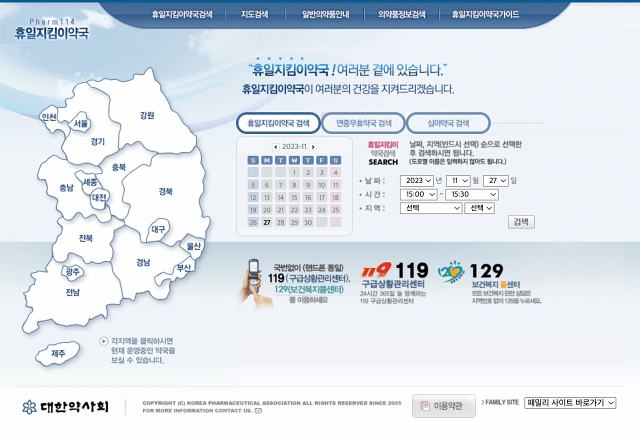Select 인천 on the map
The width and height of the screenshot is (640, 440).
click(49, 118)
